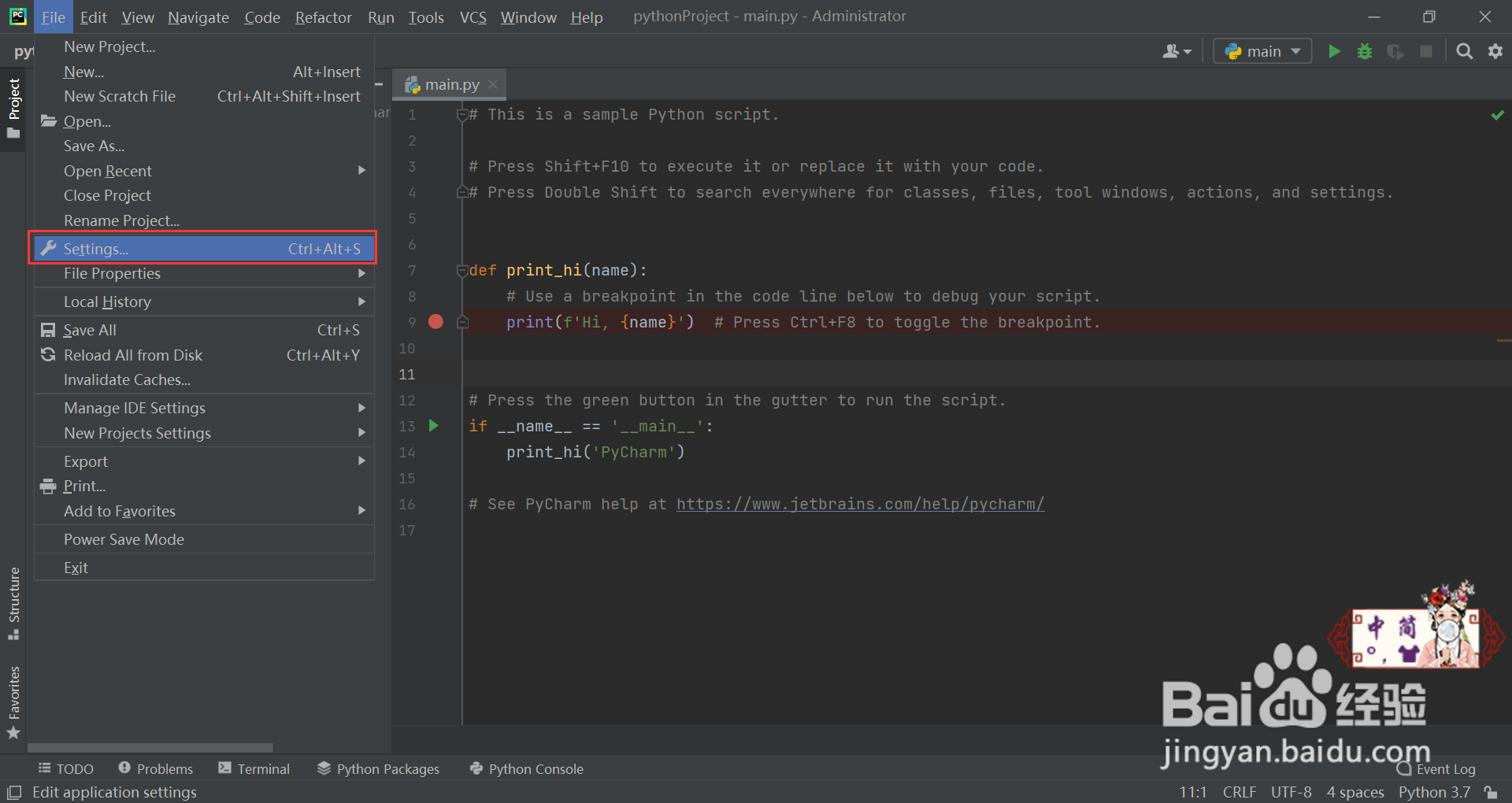This screenshot has width=1512, height=803.
Task: Start debugging with the bug icon
Action: click(x=1365, y=51)
